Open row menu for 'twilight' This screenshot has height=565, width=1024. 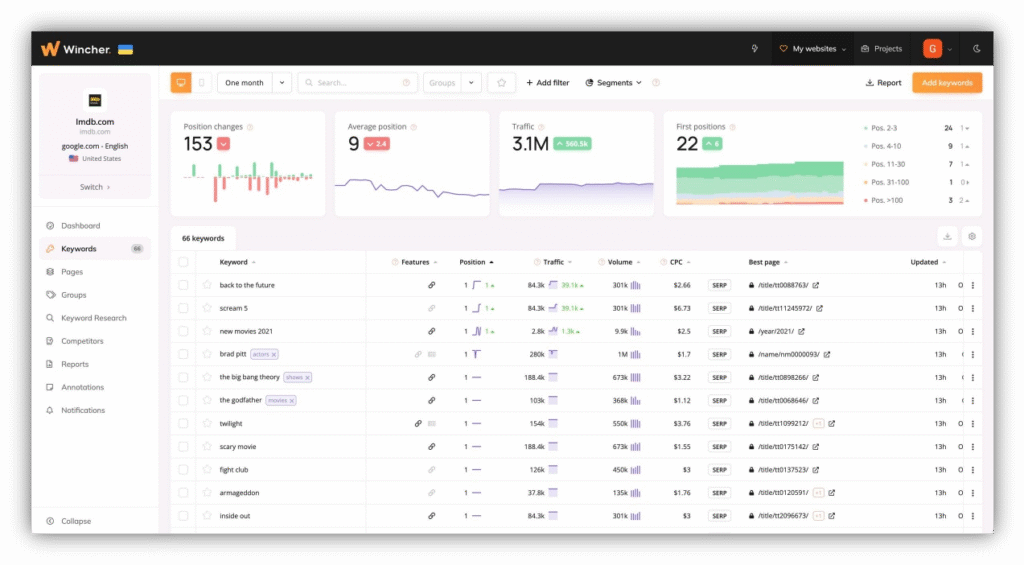[x=973, y=423]
